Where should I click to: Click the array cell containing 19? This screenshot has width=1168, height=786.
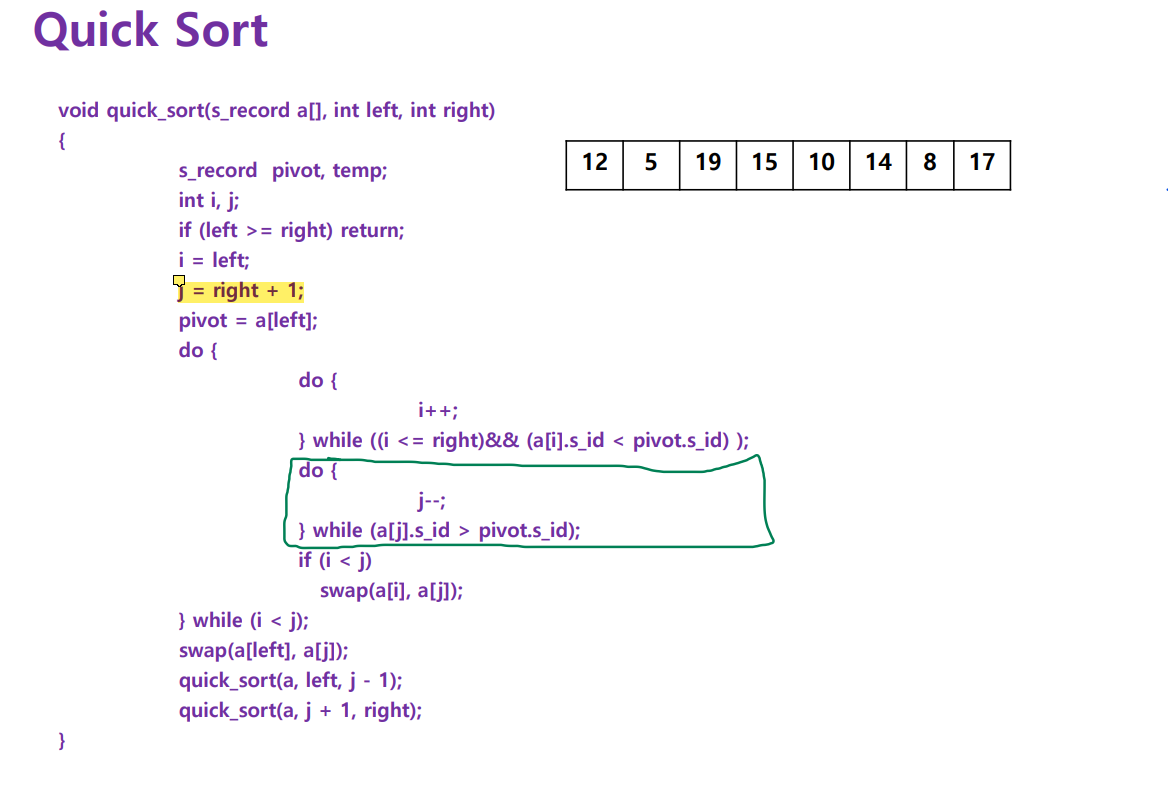pyautogui.click(x=708, y=165)
